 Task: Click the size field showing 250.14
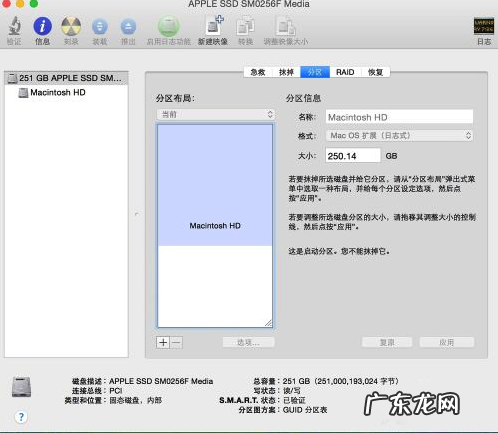click(x=353, y=156)
